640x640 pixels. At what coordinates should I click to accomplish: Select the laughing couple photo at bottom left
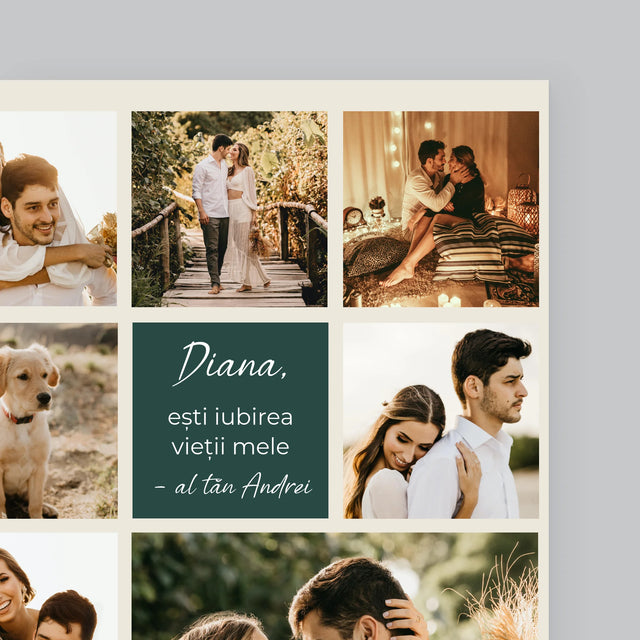57,588
